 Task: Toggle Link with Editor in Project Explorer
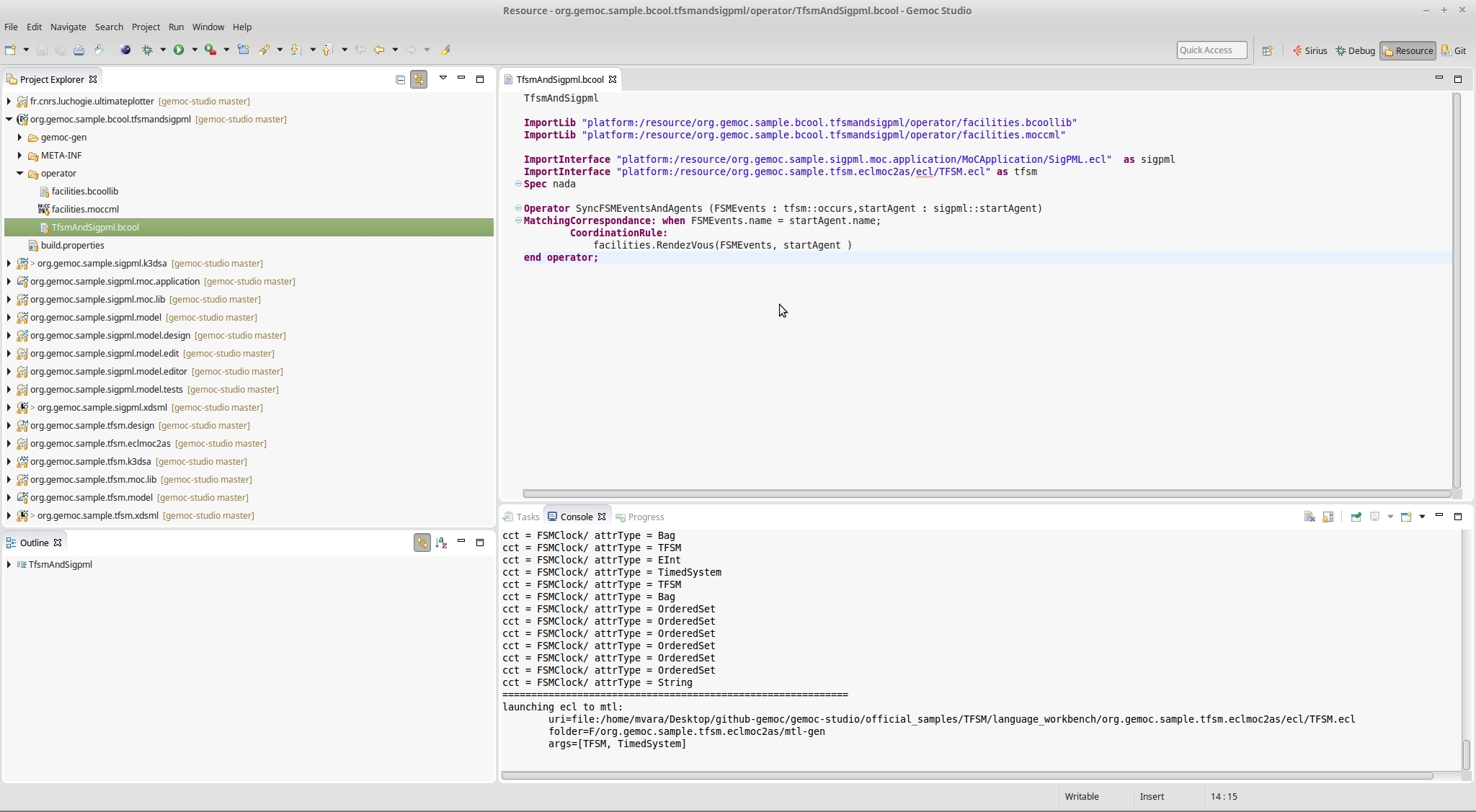[x=419, y=79]
